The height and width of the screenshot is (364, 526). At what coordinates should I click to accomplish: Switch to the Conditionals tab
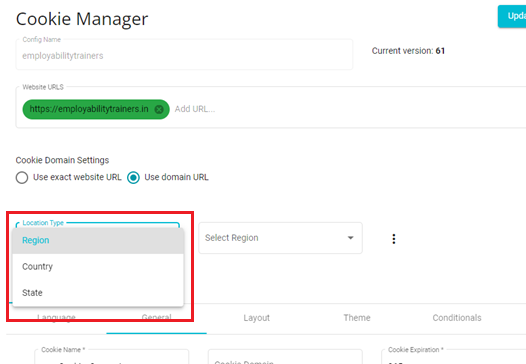(457, 318)
